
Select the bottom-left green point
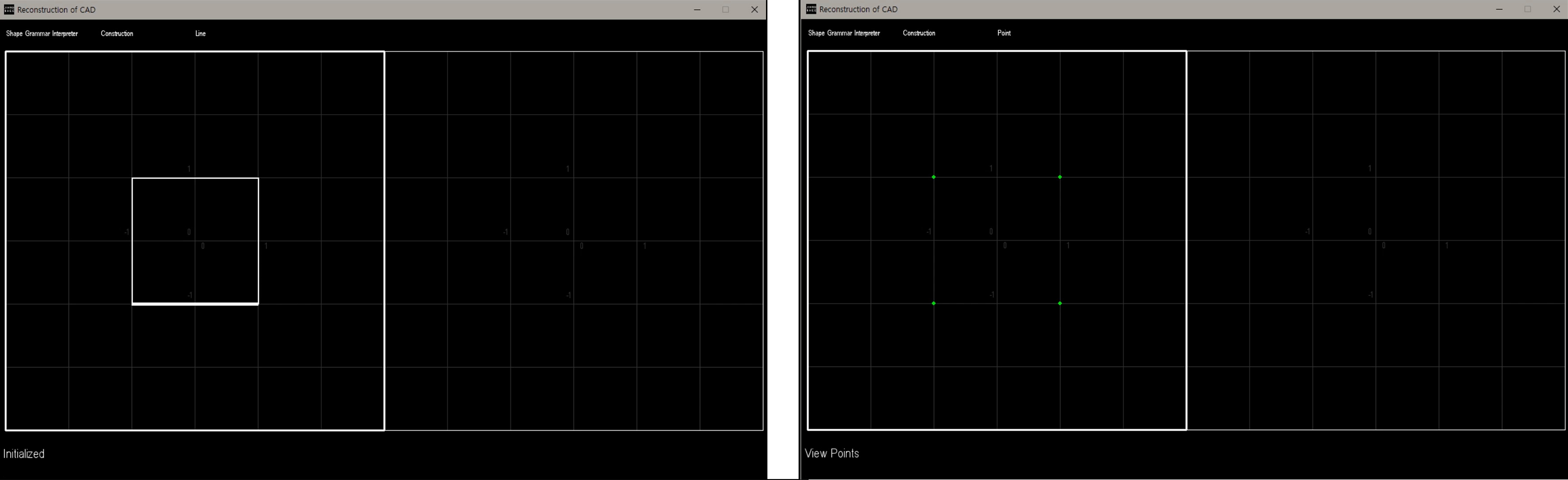pos(934,303)
